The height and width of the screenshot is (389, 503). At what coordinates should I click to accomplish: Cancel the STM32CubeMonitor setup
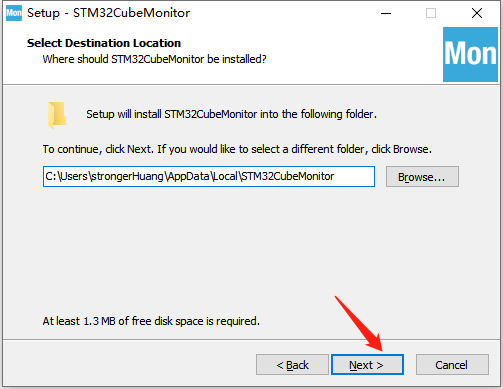(x=452, y=365)
